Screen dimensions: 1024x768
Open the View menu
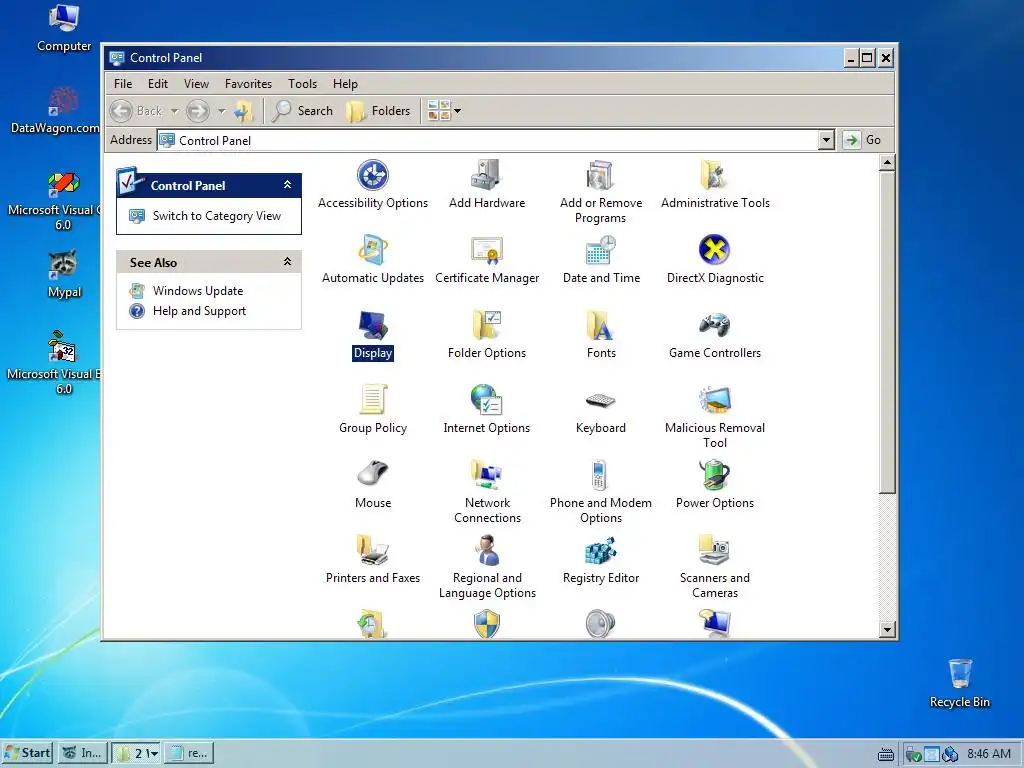click(x=196, y=84)
